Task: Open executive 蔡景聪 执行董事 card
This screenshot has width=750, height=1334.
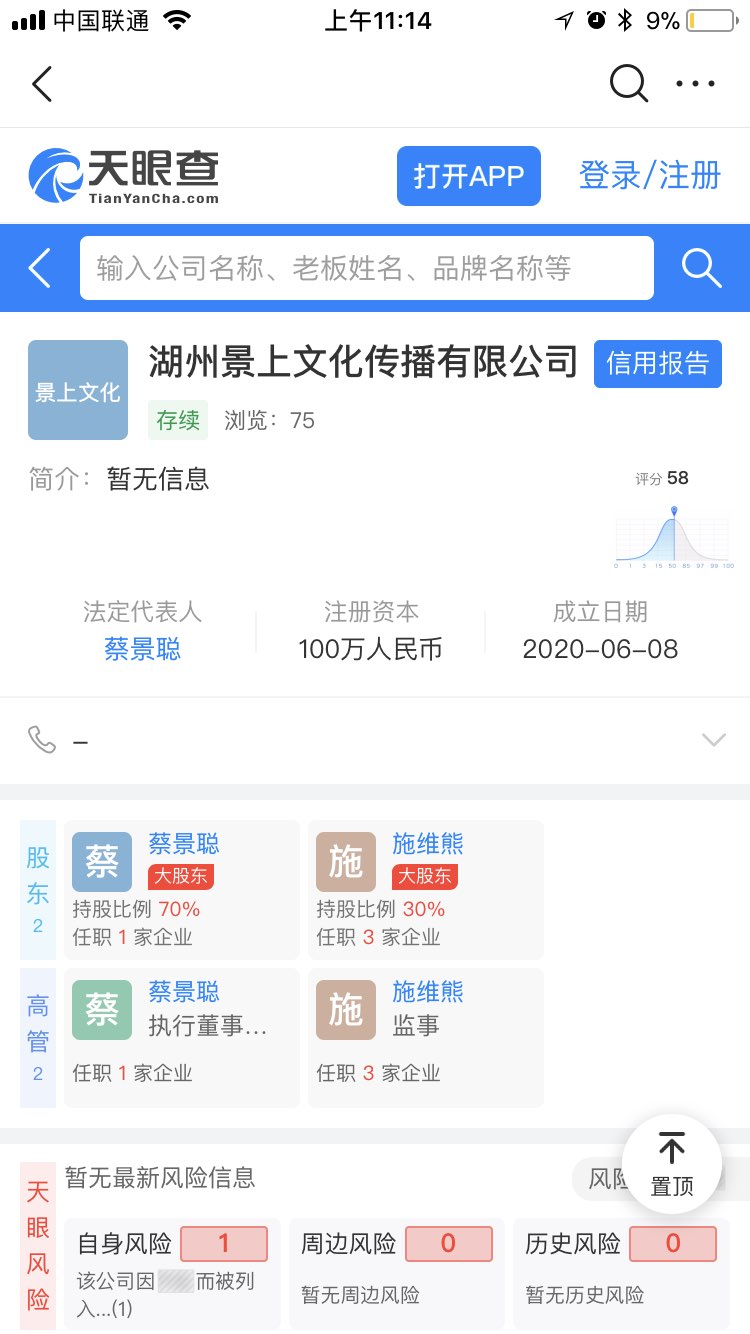Action: [x=182, y=1038]
